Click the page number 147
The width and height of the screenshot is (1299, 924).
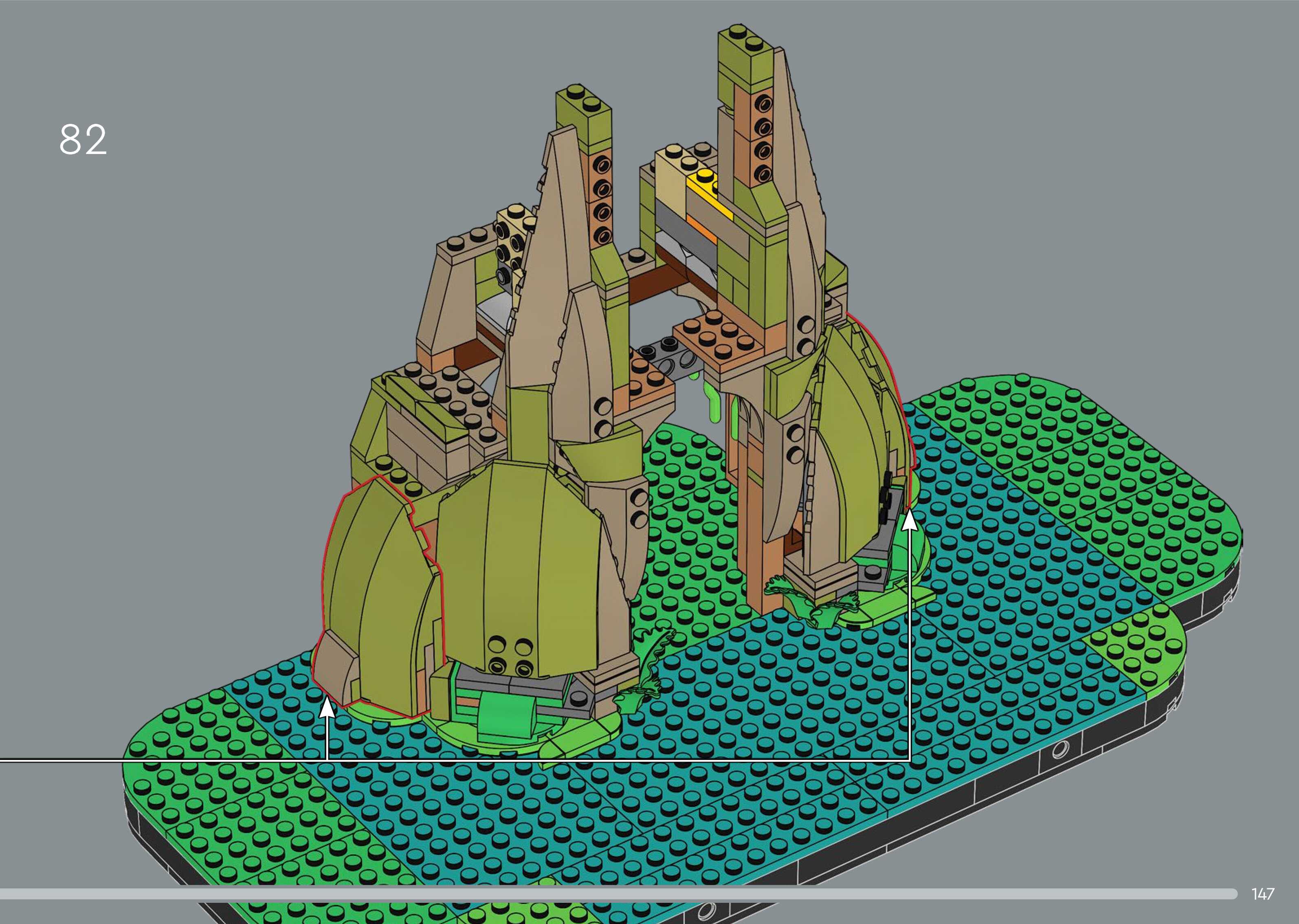coord(1263,894)
